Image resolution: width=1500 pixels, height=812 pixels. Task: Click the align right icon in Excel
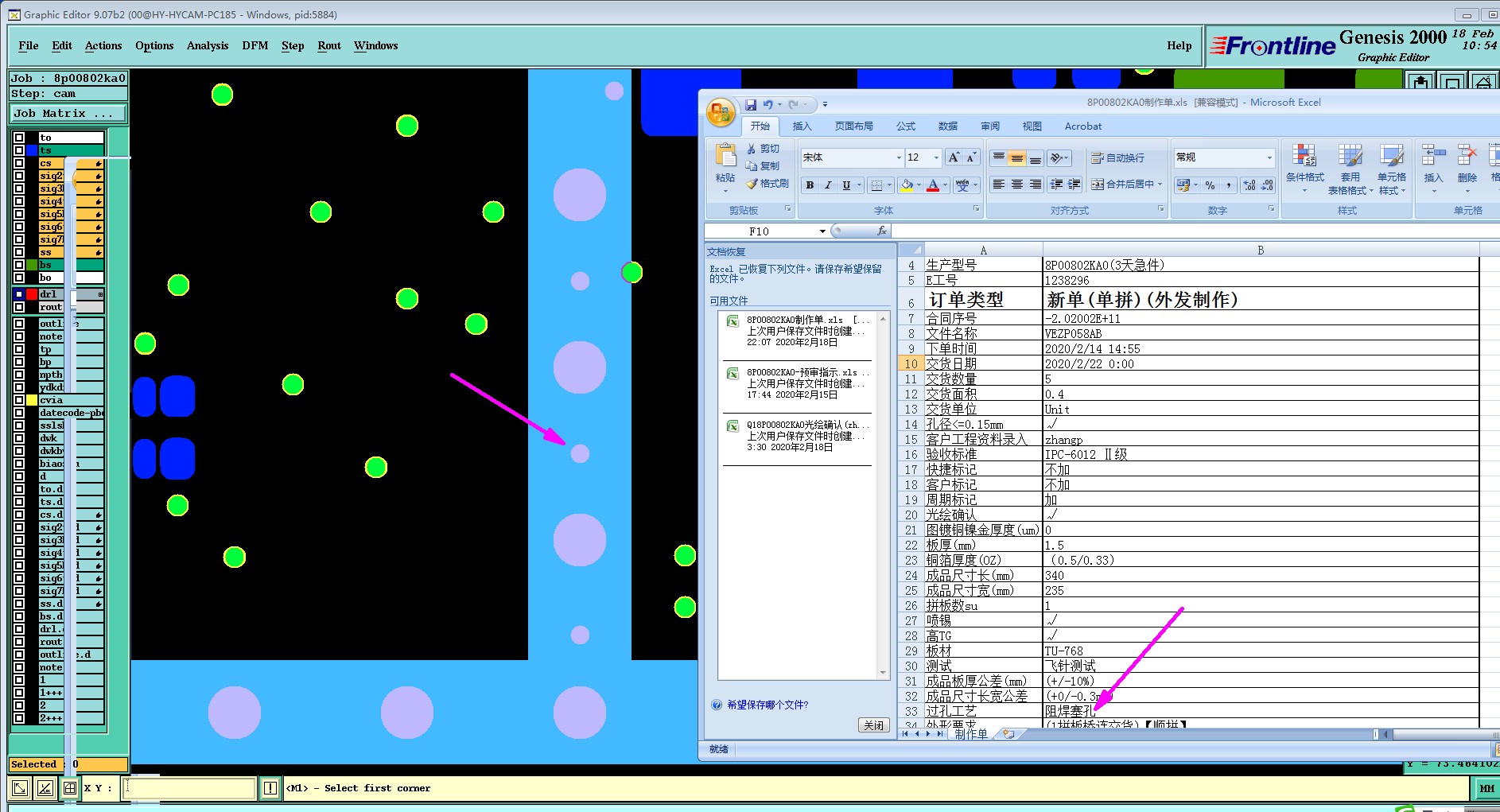tap(1035, 185)
